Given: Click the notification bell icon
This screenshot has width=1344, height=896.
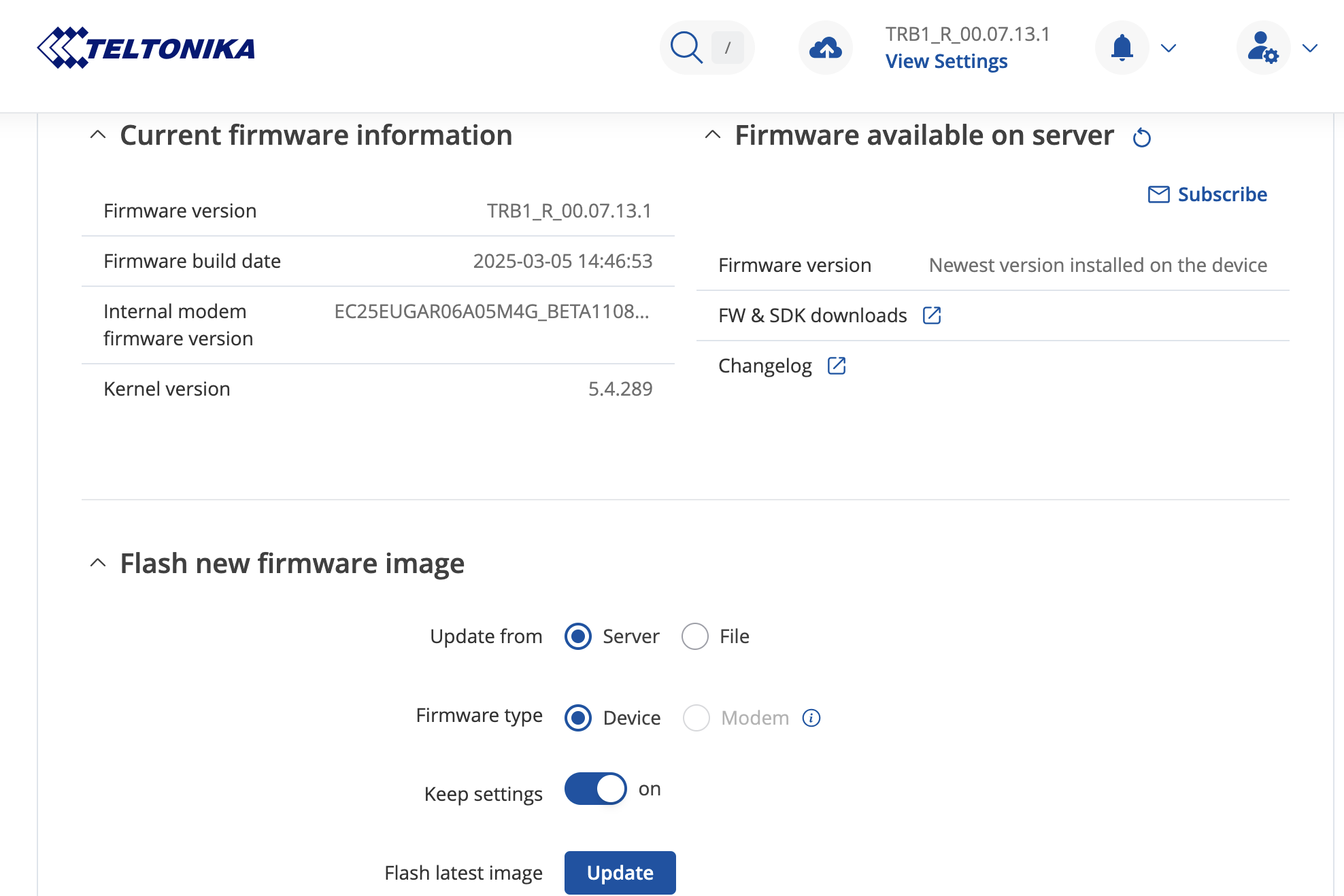Looking at the screenshot, I should click(x=1122, y=48).
